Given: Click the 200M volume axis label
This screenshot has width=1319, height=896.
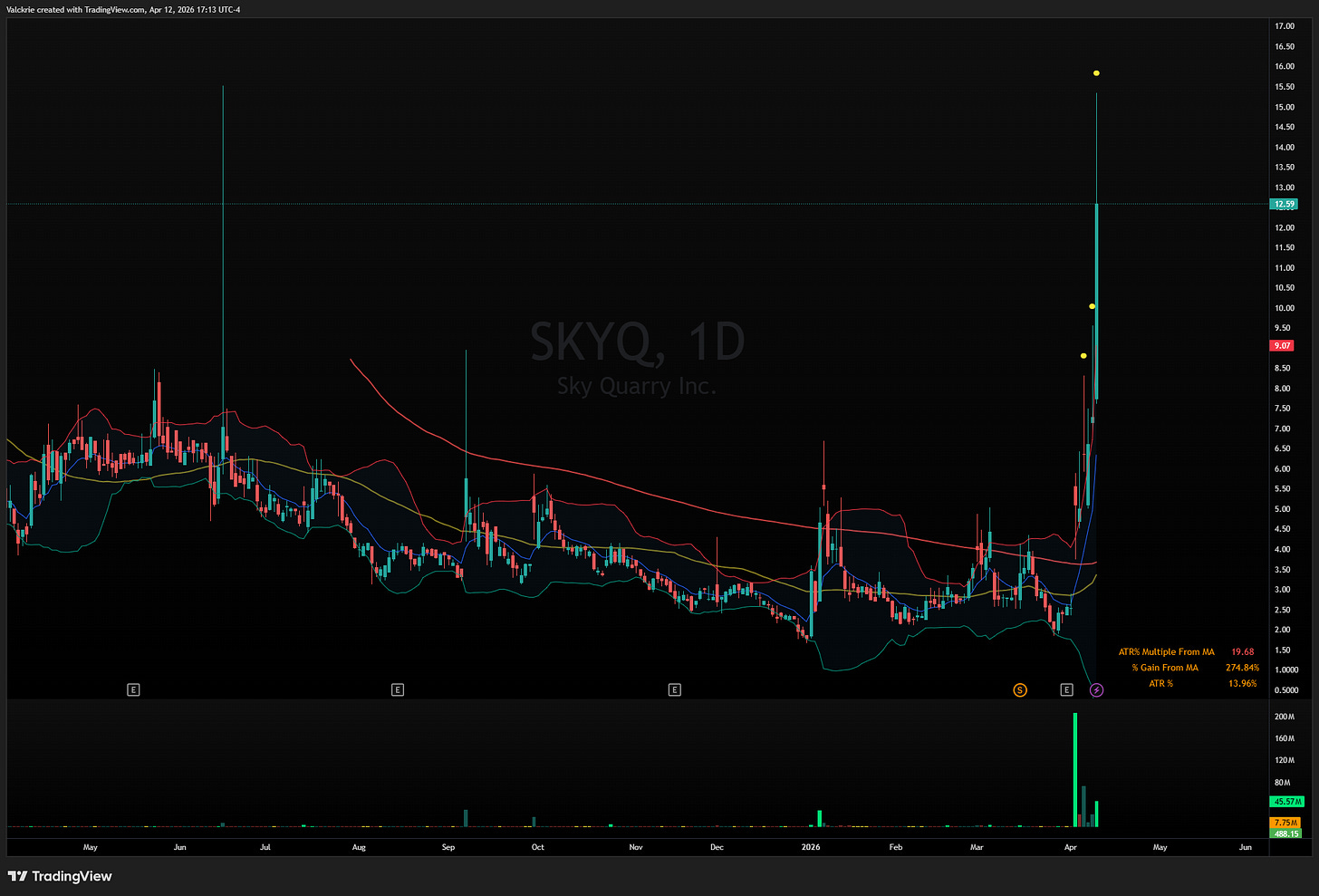Looking at the screenshot, I should pyautogui.click(x=1285, y=717).
